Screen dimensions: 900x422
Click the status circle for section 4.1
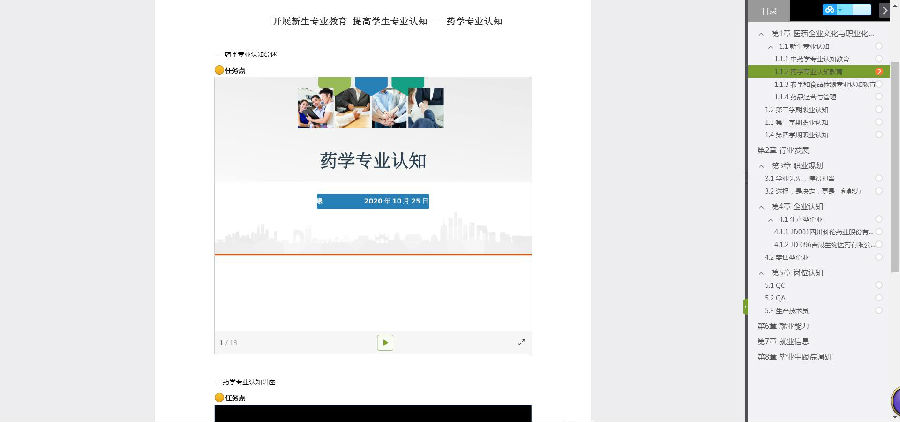pyautogui.click(x=879, y=219)
